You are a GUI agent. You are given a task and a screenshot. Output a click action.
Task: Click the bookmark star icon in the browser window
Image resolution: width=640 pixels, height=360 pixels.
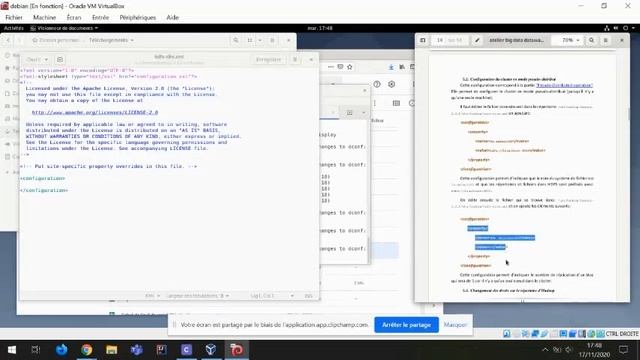point(349,67)
